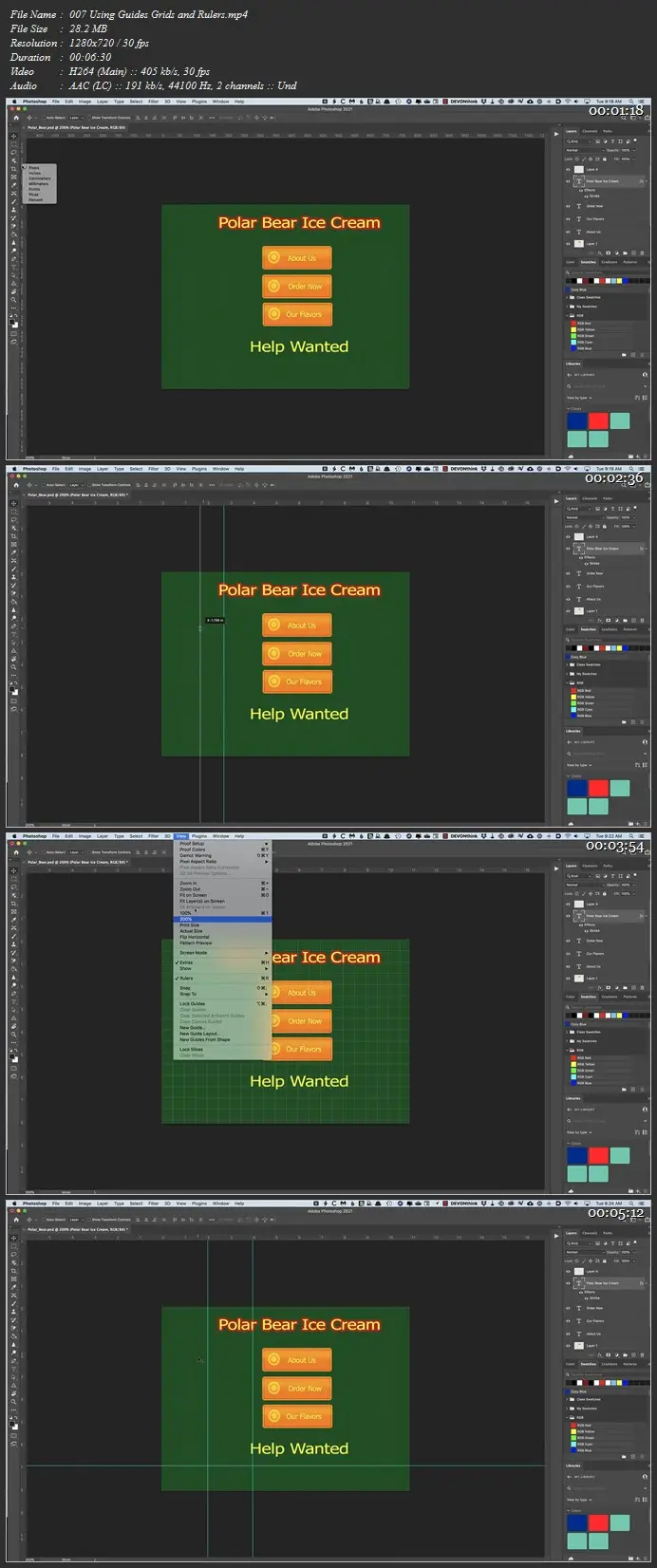Expand the My Swatches folder in 00:02:36 frame
This screenshot has width=657, height=1568.
[x=567, y=674]
